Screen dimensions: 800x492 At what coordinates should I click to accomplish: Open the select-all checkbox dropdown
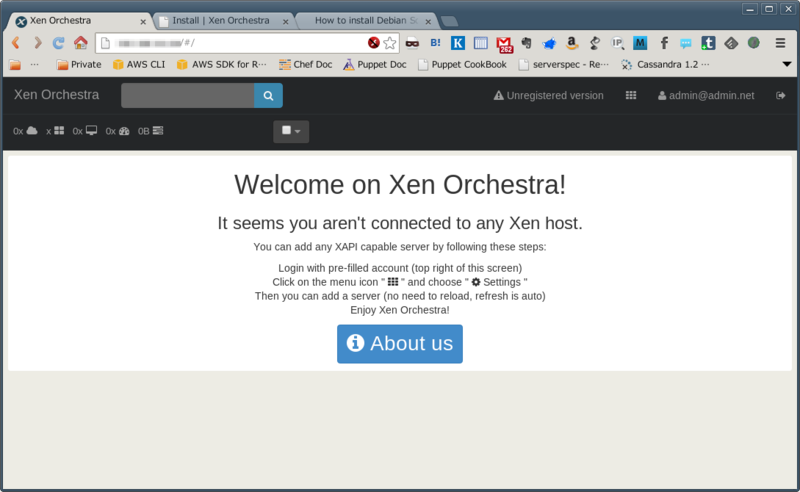(291, 131)
